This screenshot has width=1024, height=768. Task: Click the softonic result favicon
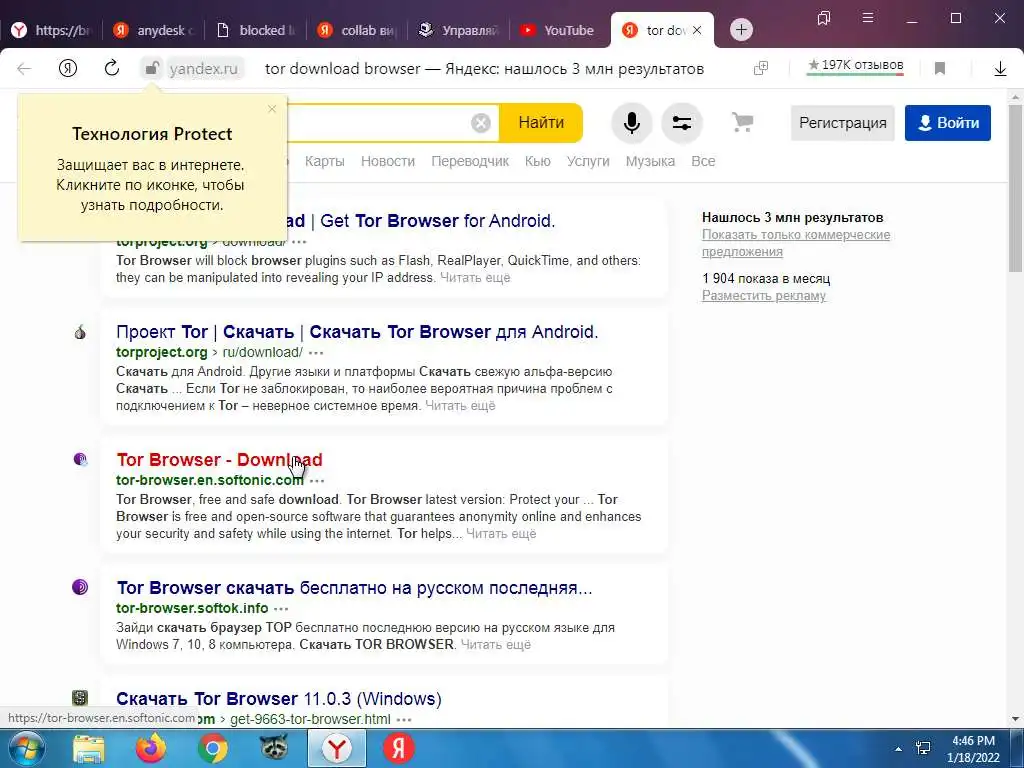(80, 460)
